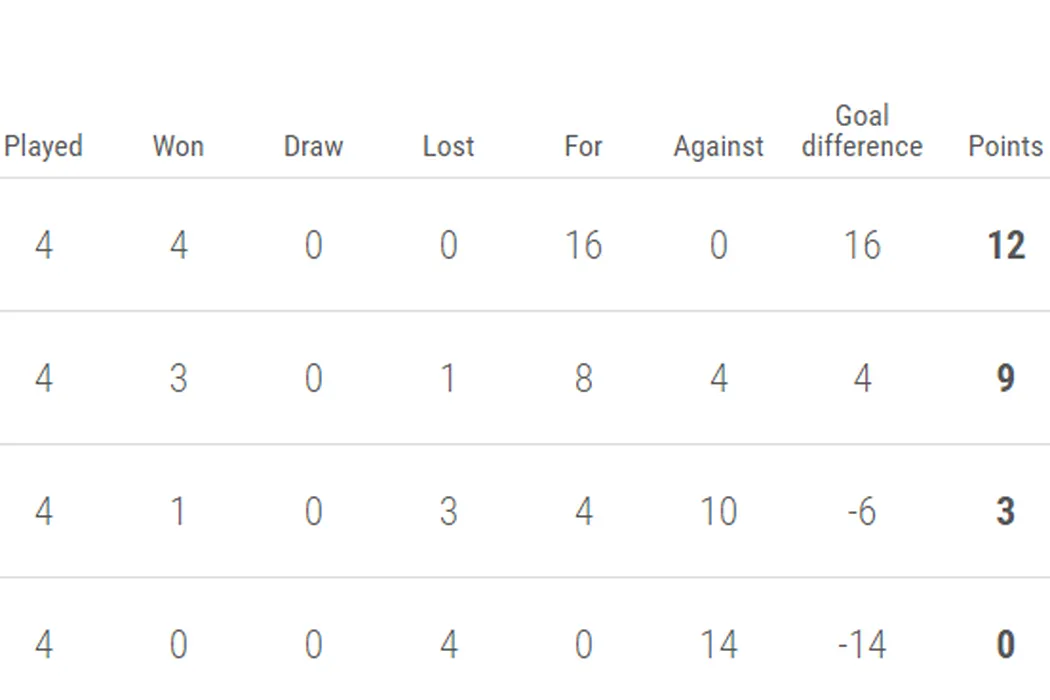
Task: Click the Against column header
Action: click(718, 147)
